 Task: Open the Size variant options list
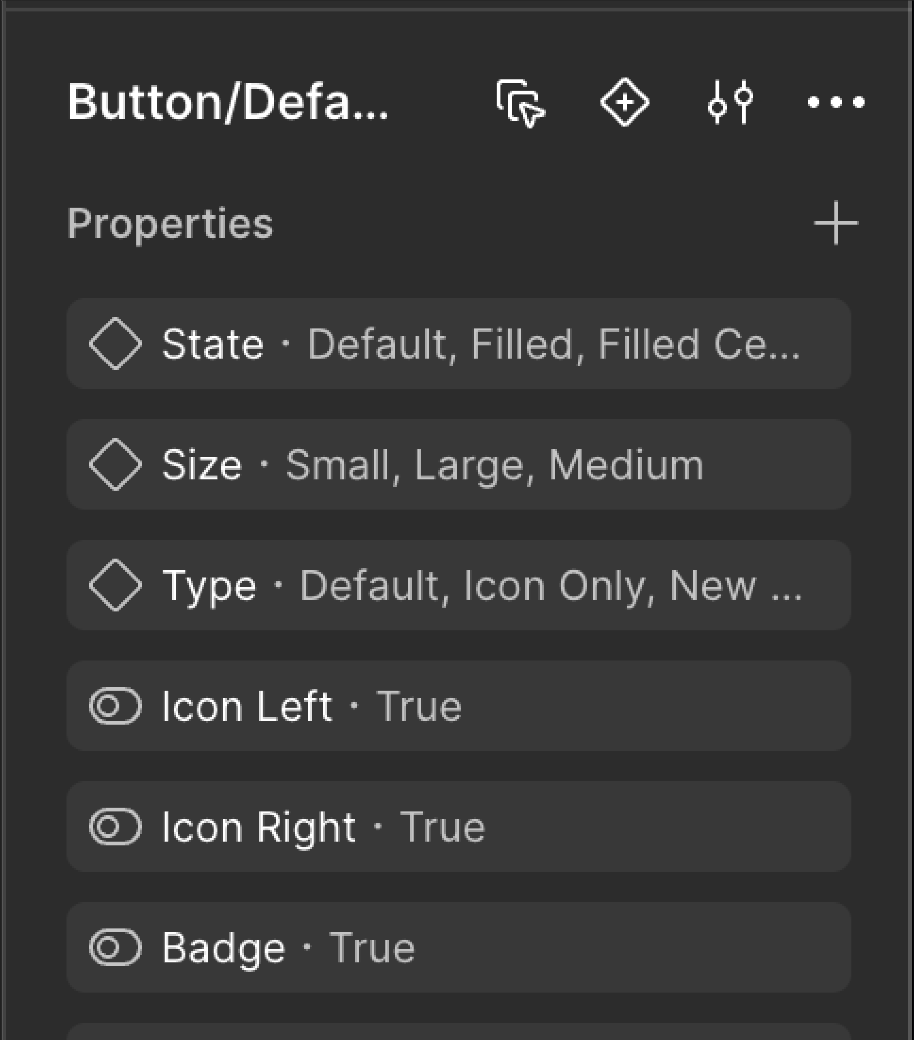point(457,464)
